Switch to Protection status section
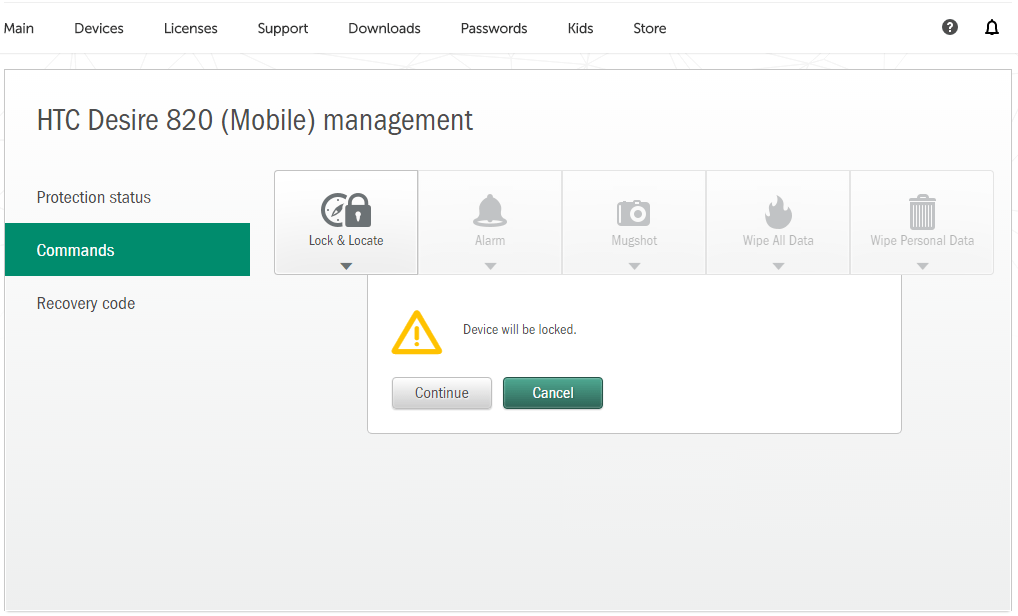This screenshot has width=1018, height=616. (x=127, y=197)
